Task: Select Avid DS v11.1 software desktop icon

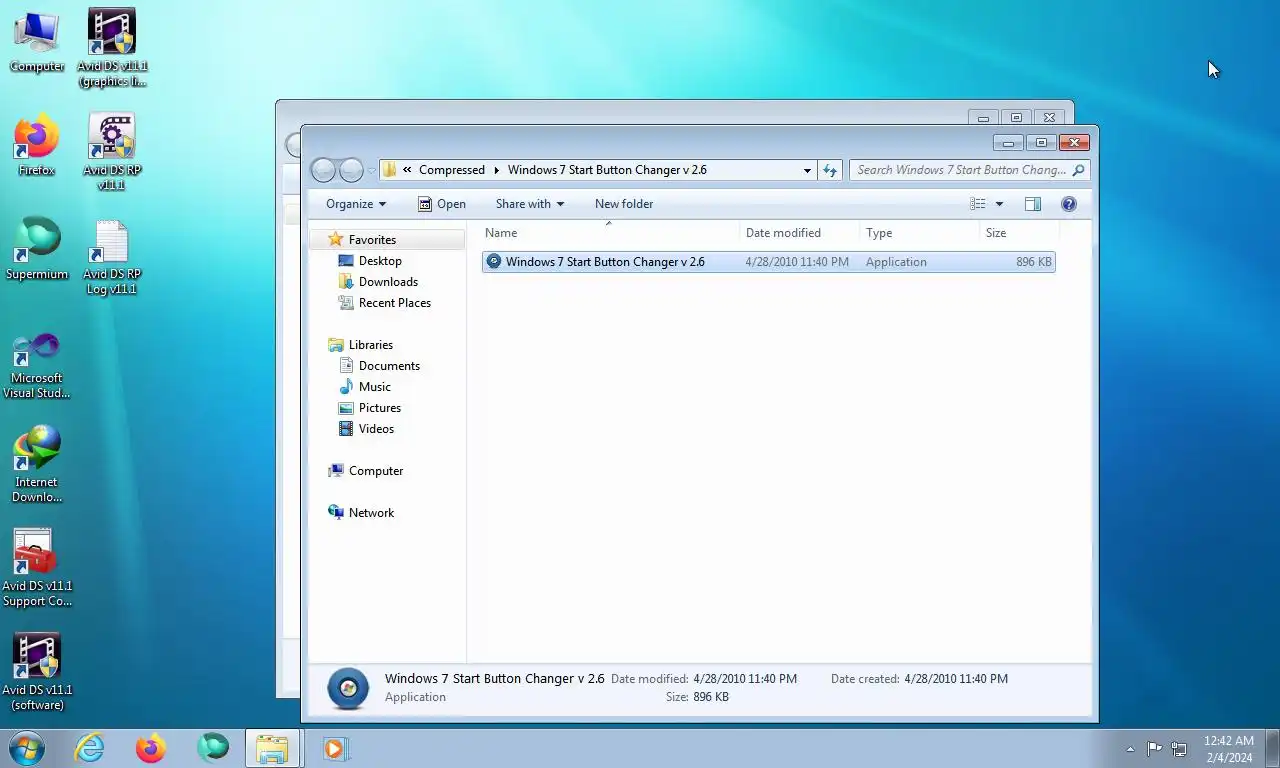Action: pos(37,672)
